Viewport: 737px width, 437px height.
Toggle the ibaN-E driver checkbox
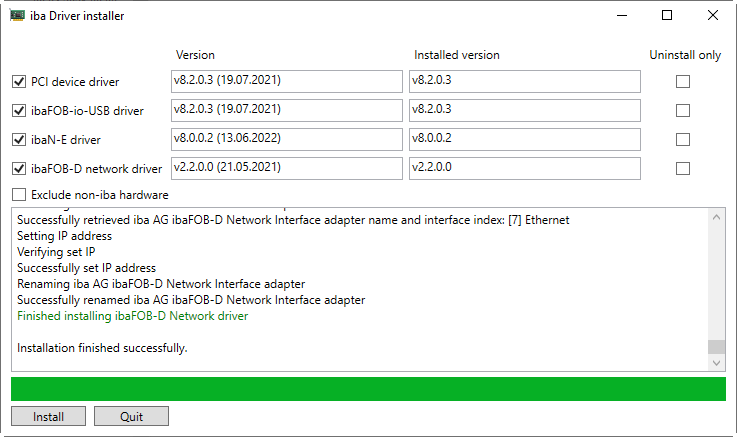[x=19, y=140]
